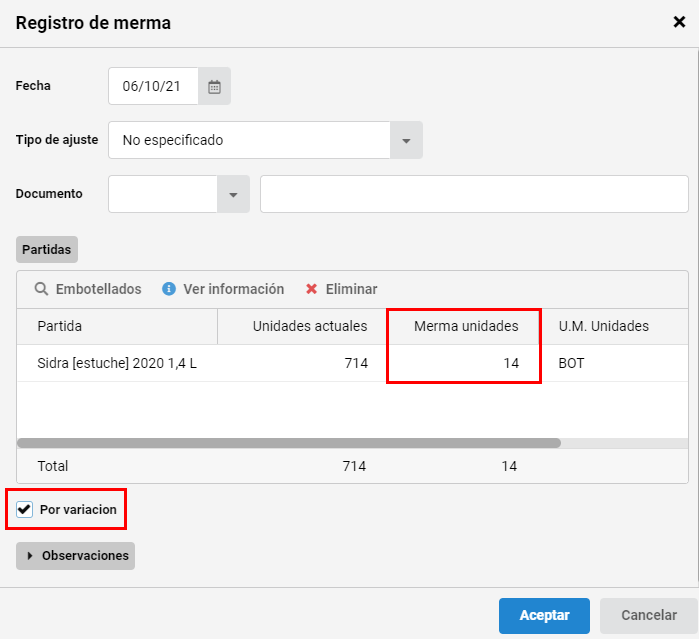Click the Merma unidades cell for Sidra row
The height and width of the screenshot is (639, 699).
coord(464,363)
